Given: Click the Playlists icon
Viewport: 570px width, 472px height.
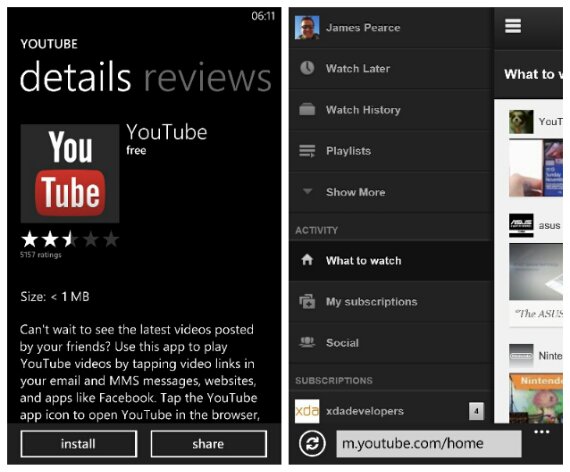Looking at the screenshot, I should (x=307, y=151).
